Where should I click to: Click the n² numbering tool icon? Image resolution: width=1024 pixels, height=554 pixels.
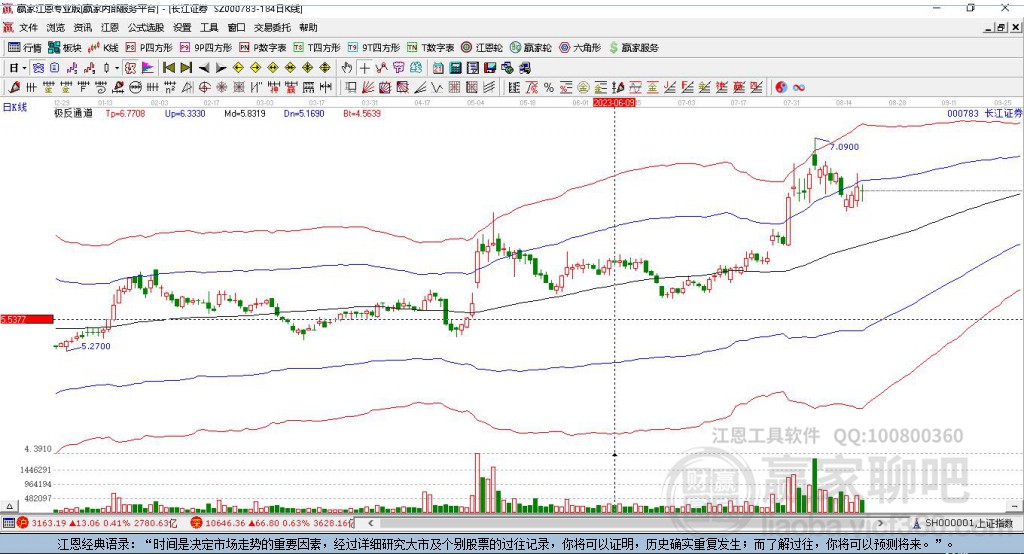[x=170, y=87]
